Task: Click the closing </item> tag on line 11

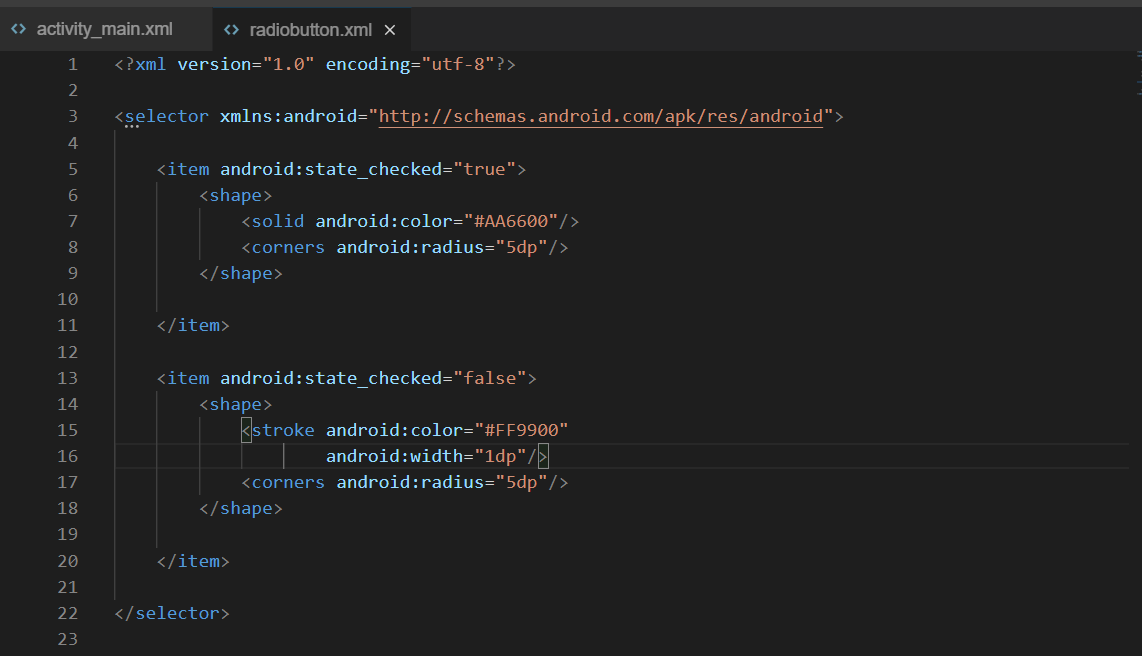Action: pos(193,325)
